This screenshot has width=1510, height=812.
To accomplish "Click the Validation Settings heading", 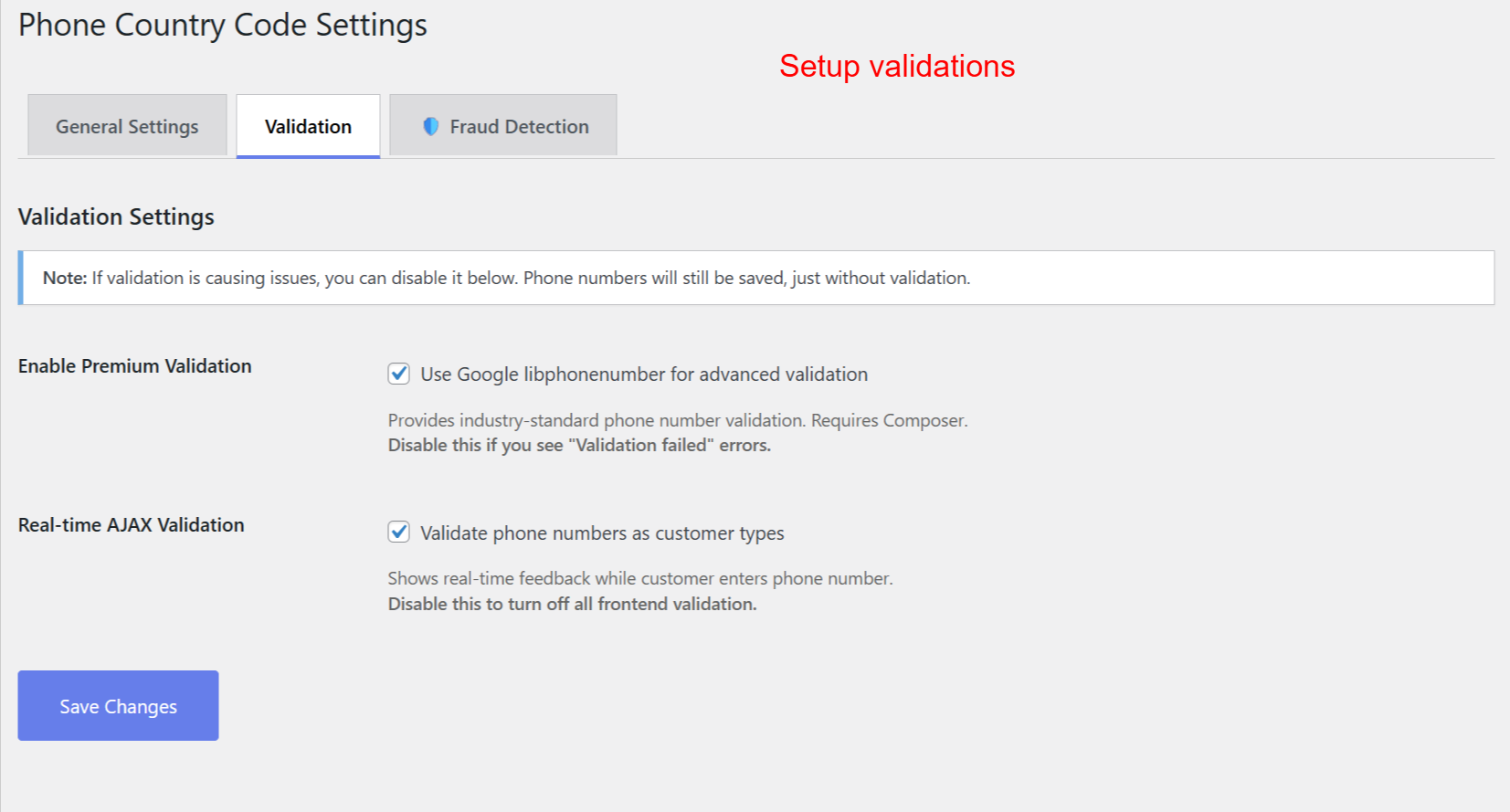I will (115, 216).
